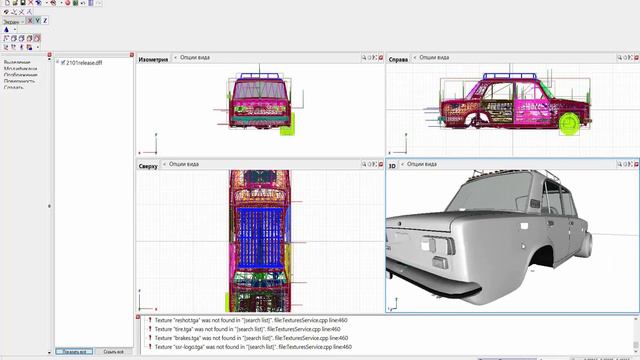Toggle the Z axis button

click(45, 20)
